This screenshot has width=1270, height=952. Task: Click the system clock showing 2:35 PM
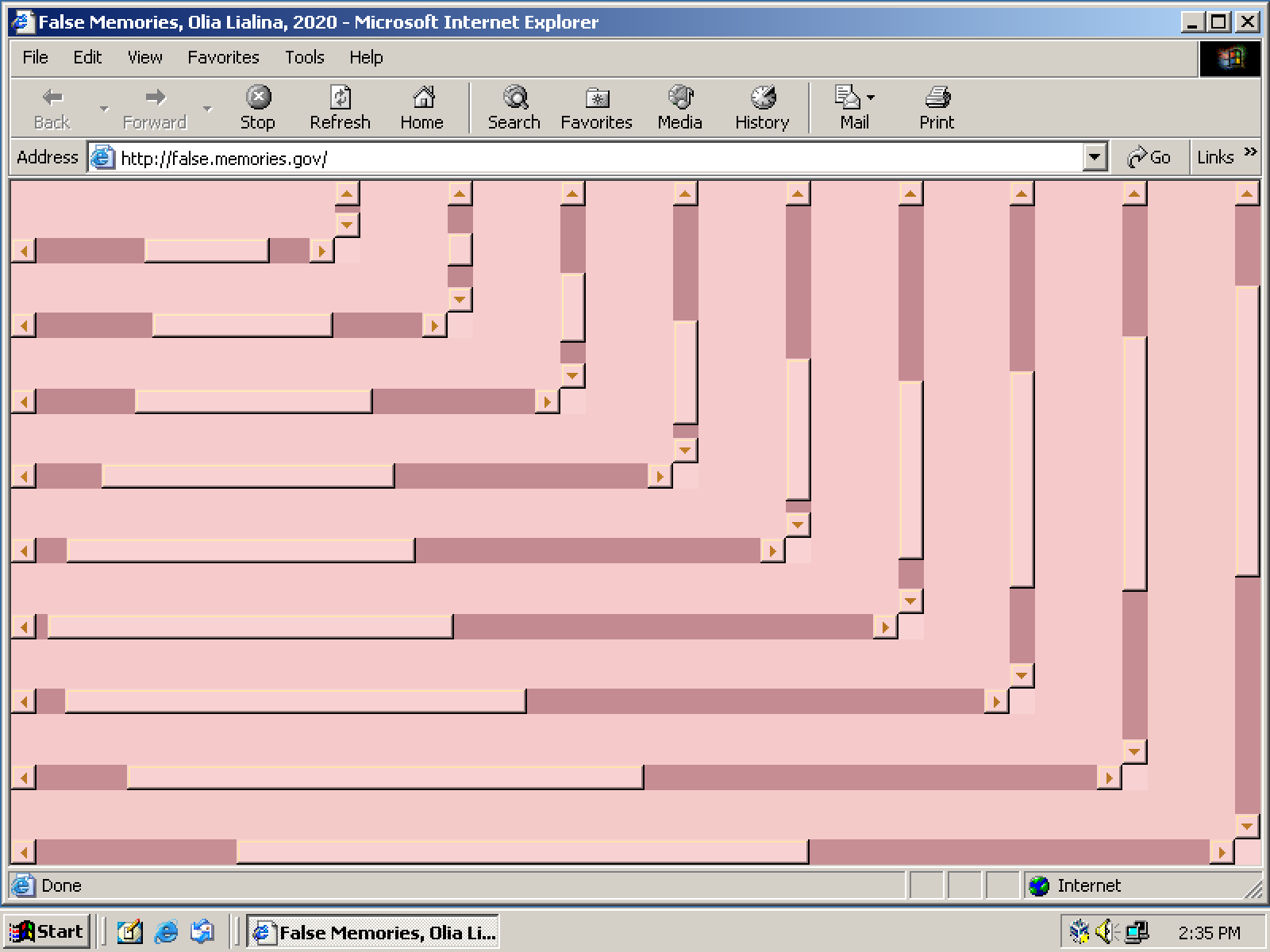coord(1209,932)
